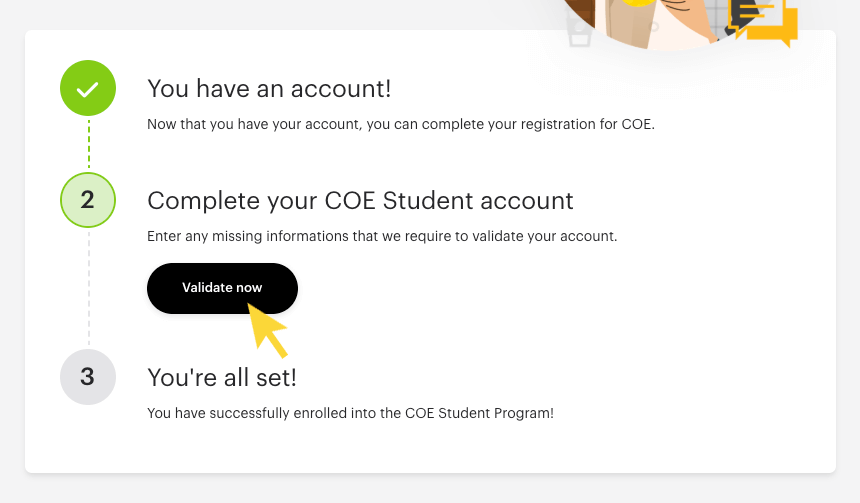Click the yellow arrow pointer graphic
The width and height of the screenshot is (860, 503).
pos(267,330)
